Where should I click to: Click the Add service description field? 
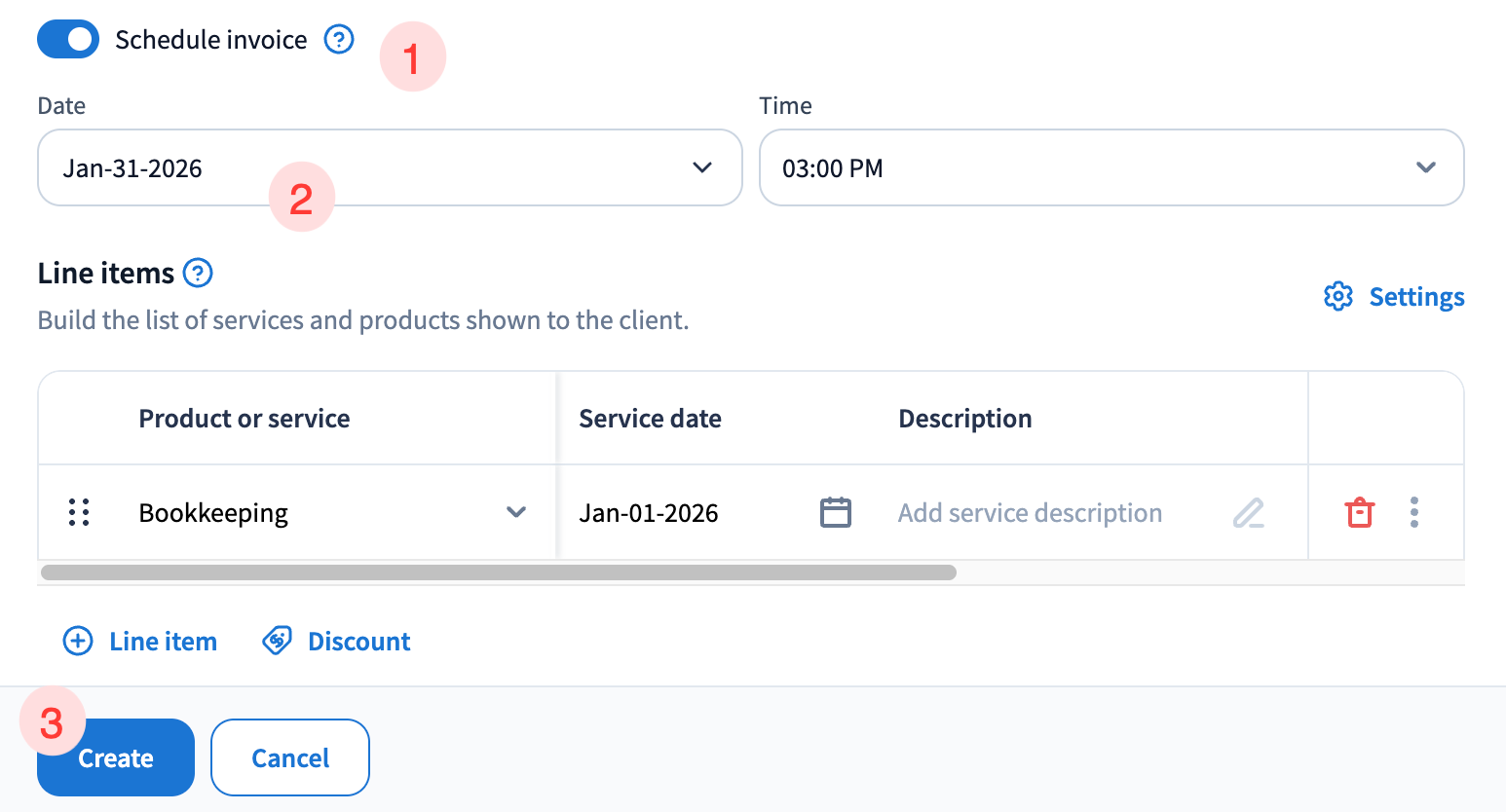(x=1030, y=513)
